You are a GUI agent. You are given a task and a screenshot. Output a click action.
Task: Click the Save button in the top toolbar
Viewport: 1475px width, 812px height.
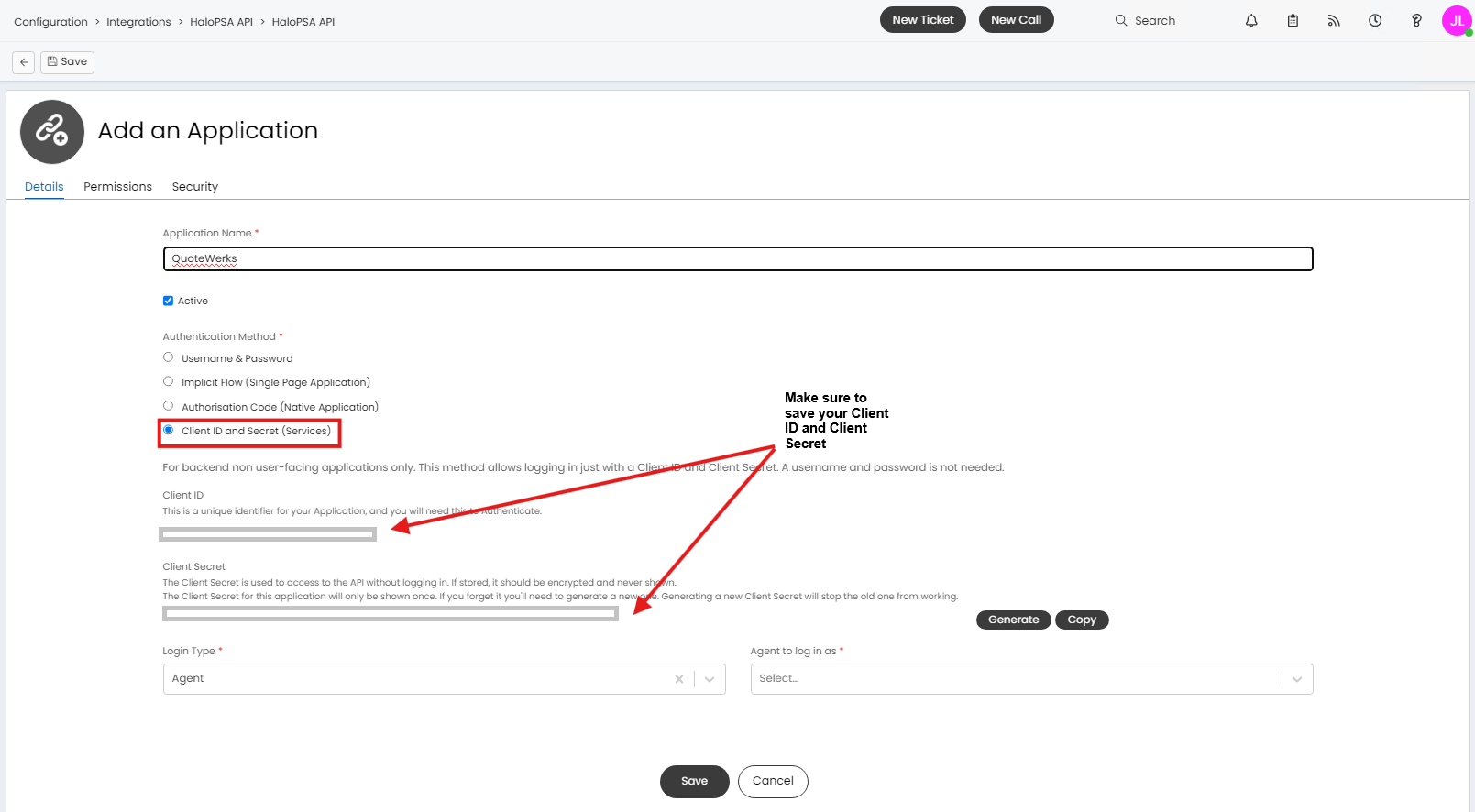pos(67,62)
